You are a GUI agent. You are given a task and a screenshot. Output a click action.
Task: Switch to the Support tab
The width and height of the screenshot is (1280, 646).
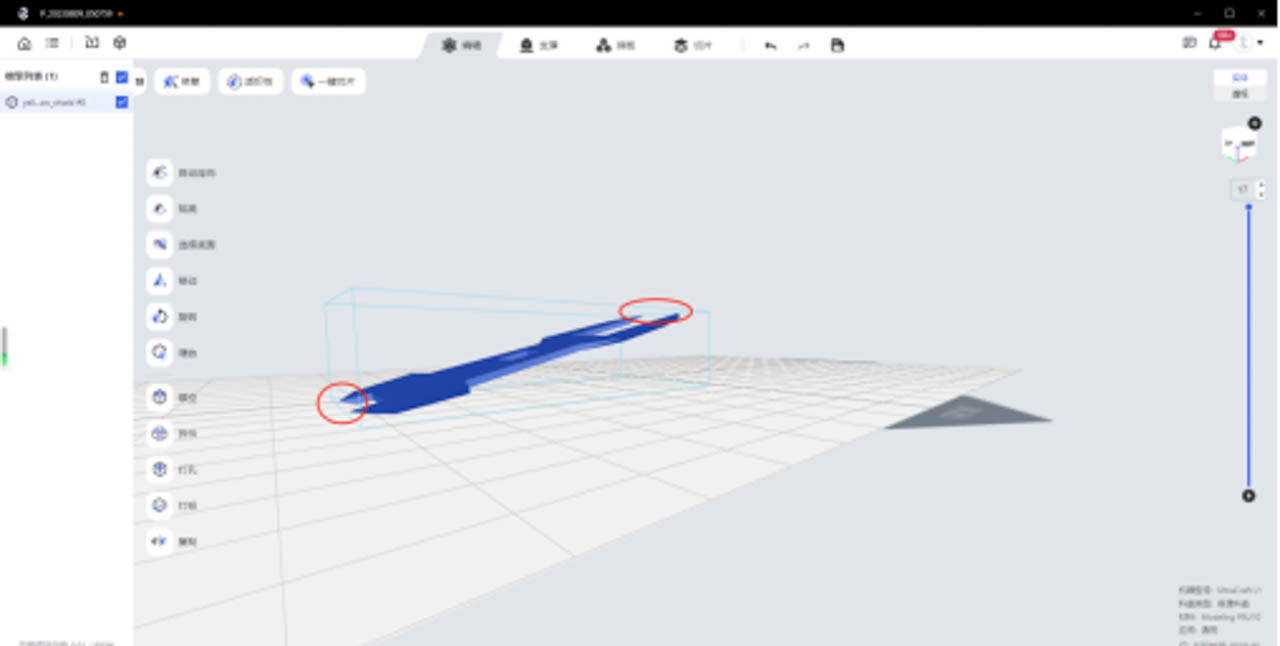pyautogui.click(x=538, y=45)
